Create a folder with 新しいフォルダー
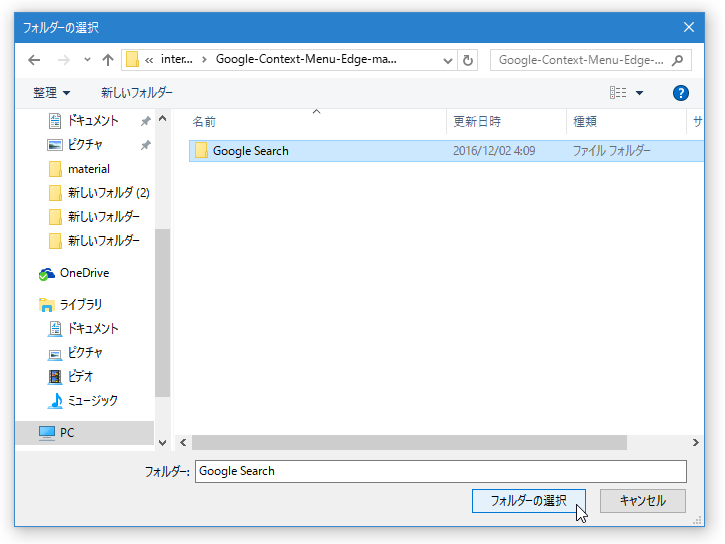 click(137, 93)
